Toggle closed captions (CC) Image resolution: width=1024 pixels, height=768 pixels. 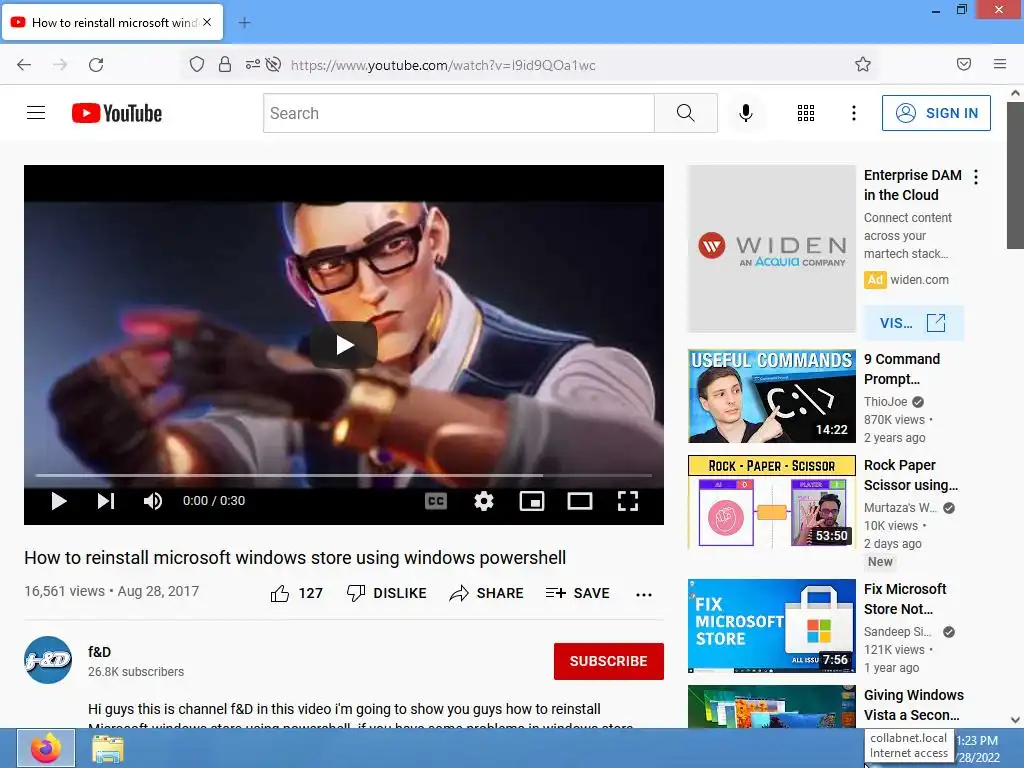[436, 501]
